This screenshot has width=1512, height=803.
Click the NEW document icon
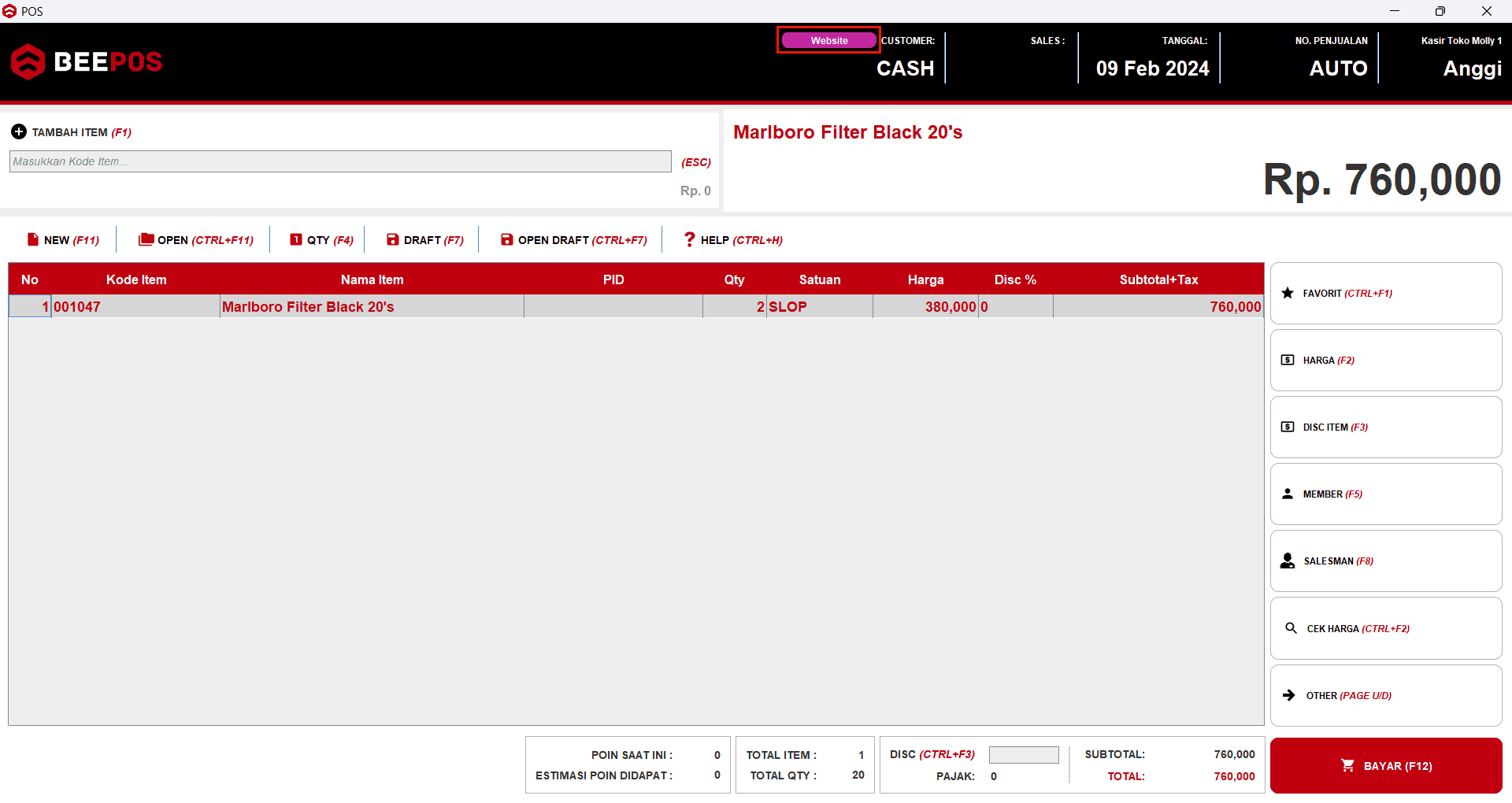33,239
